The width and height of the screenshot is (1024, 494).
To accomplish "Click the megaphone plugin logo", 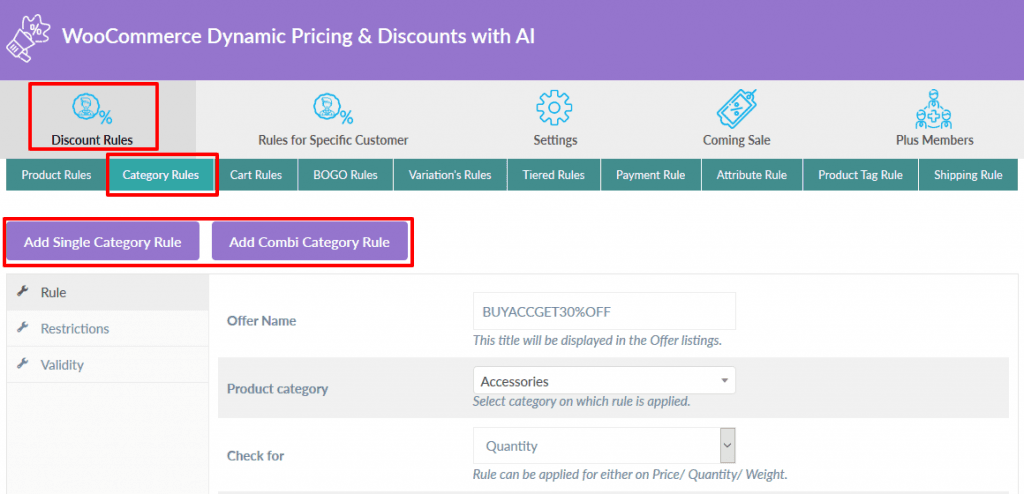I will 27,40.
